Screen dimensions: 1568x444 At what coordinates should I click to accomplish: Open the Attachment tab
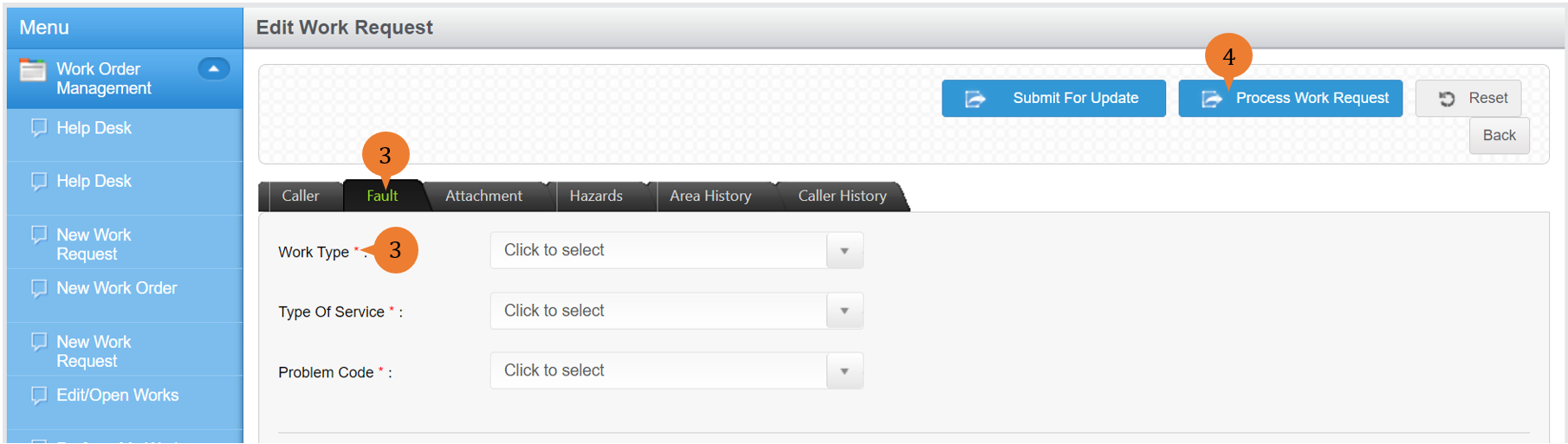(484, 196)
